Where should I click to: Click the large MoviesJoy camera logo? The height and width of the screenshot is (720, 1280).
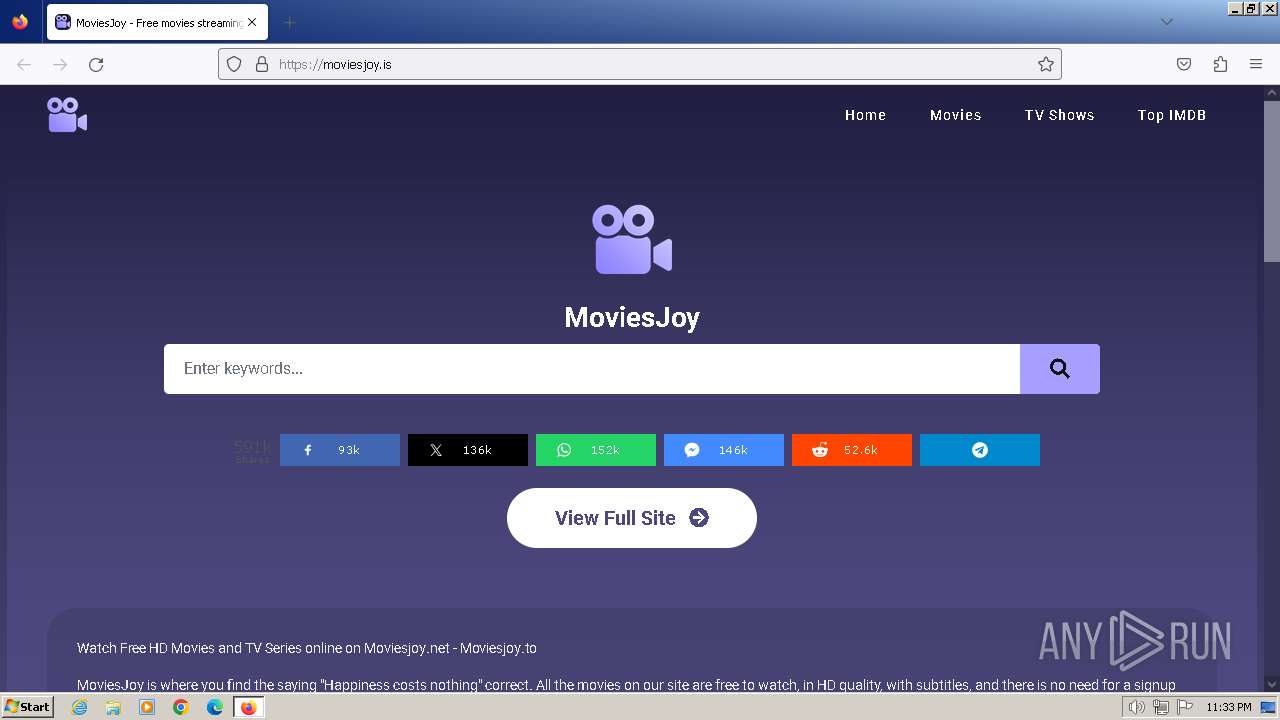click(x=632, y=239)
